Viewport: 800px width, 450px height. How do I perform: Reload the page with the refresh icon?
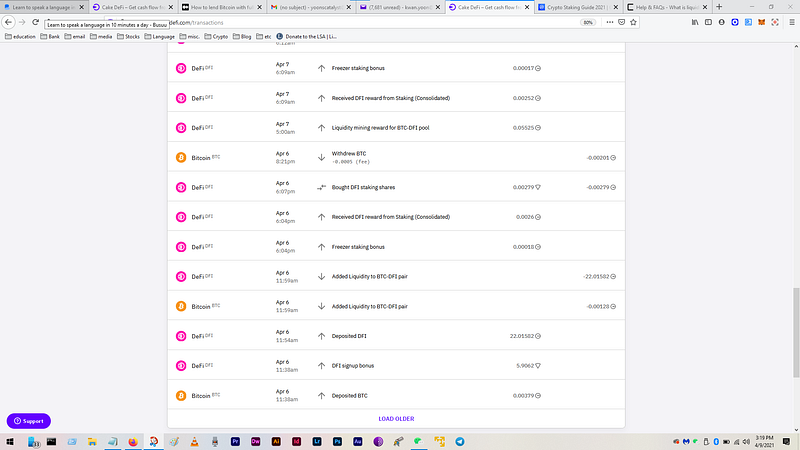pyautogui.click(x=35, y=22)
